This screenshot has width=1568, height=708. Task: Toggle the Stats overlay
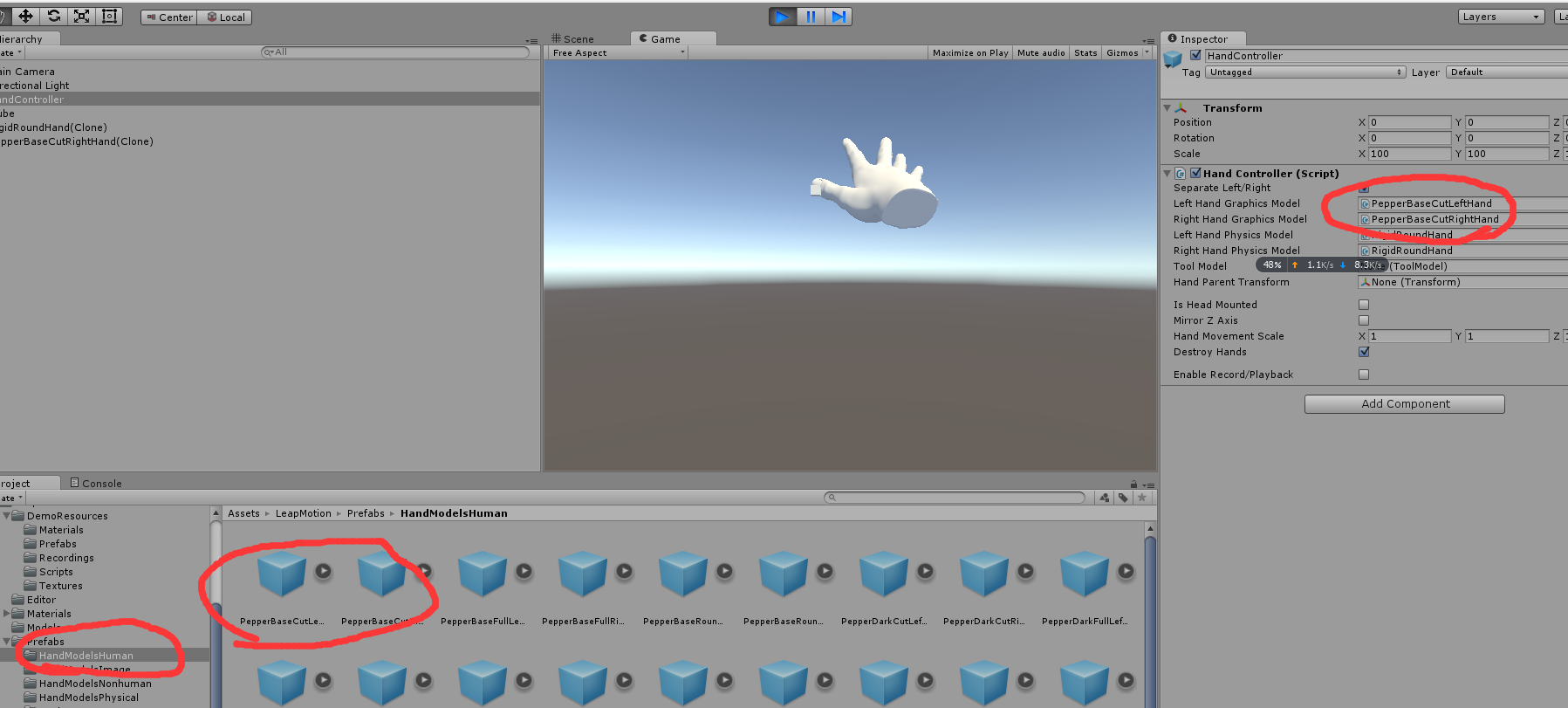coord(1085,52)
